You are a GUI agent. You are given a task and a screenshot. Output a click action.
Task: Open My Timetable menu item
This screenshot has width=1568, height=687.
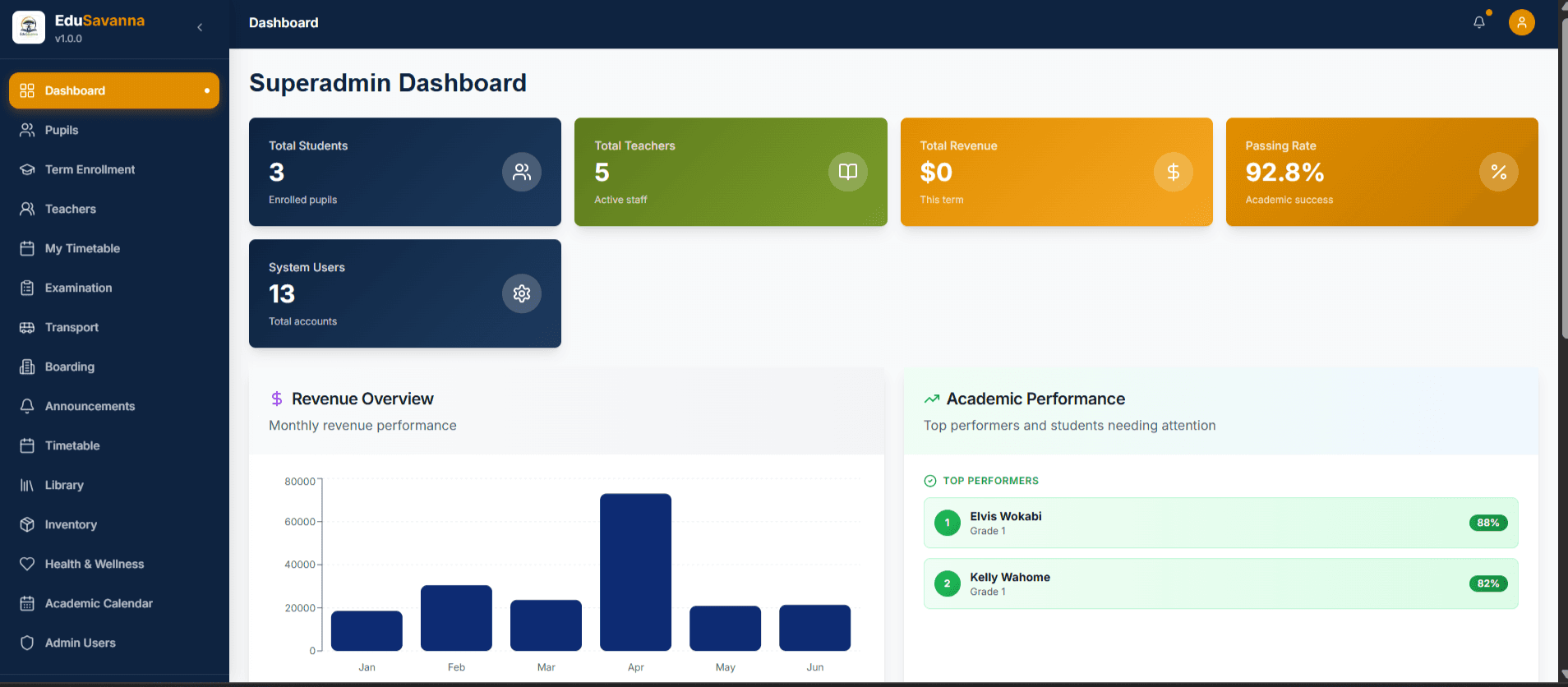[114, 248]
